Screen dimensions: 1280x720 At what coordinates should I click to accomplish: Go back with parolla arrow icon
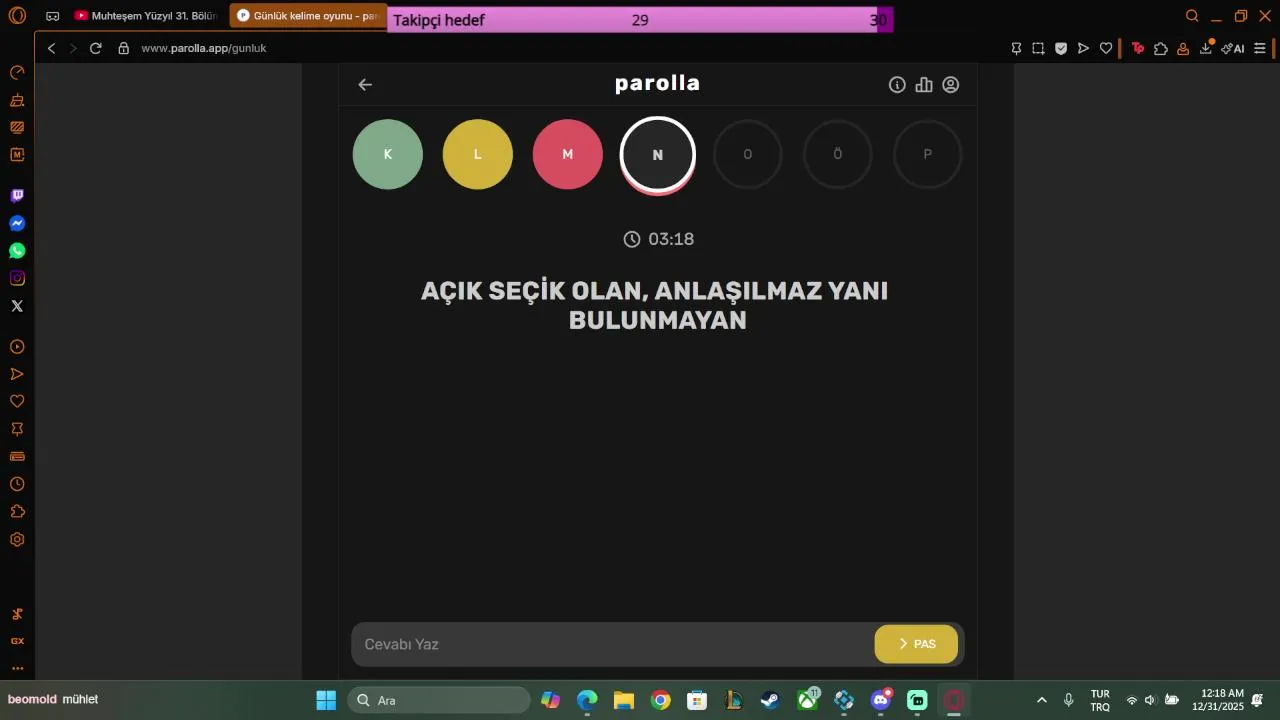point(365,85)
